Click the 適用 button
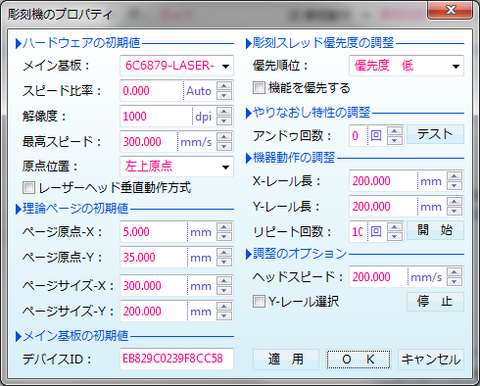 [286, 359]
